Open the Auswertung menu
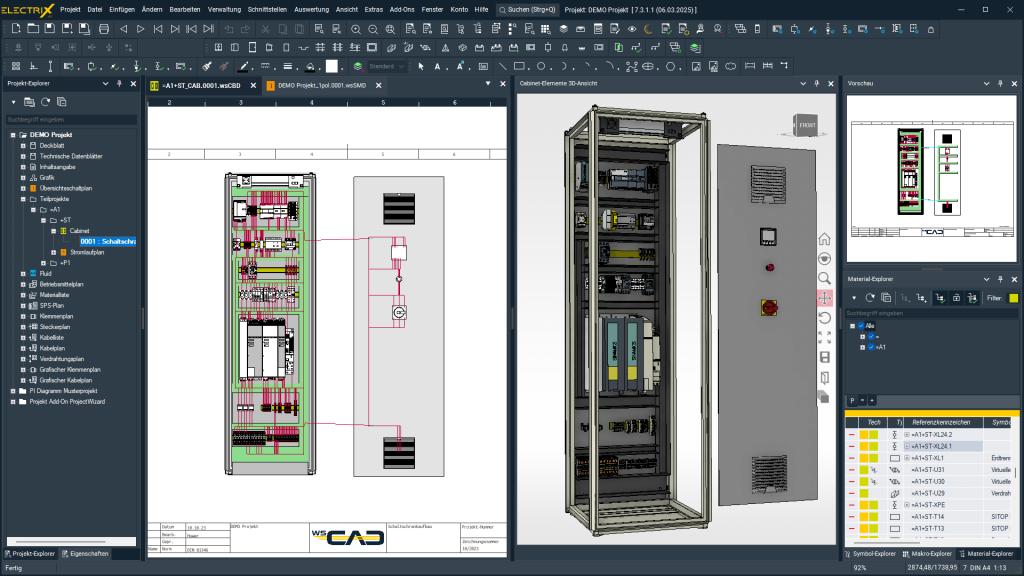Screen dimensions: 1024x576 click(x=312, y=9)
